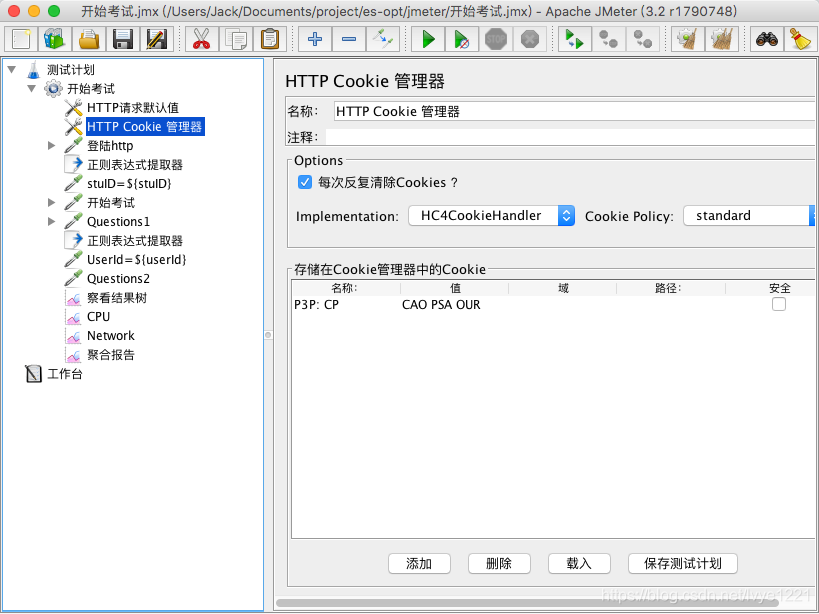Collapse the 开始考试 thread group arrow
819x614 pixels.
pos(32,88)
